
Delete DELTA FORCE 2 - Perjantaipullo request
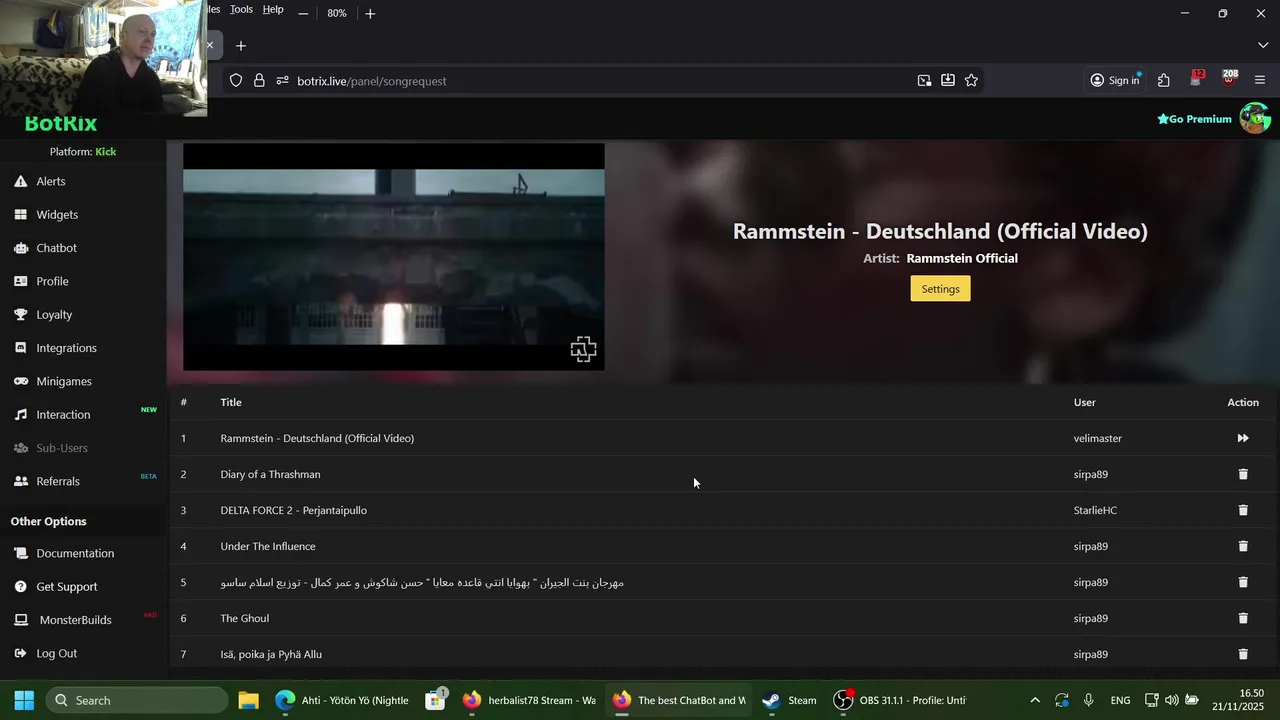(1243, 510)
